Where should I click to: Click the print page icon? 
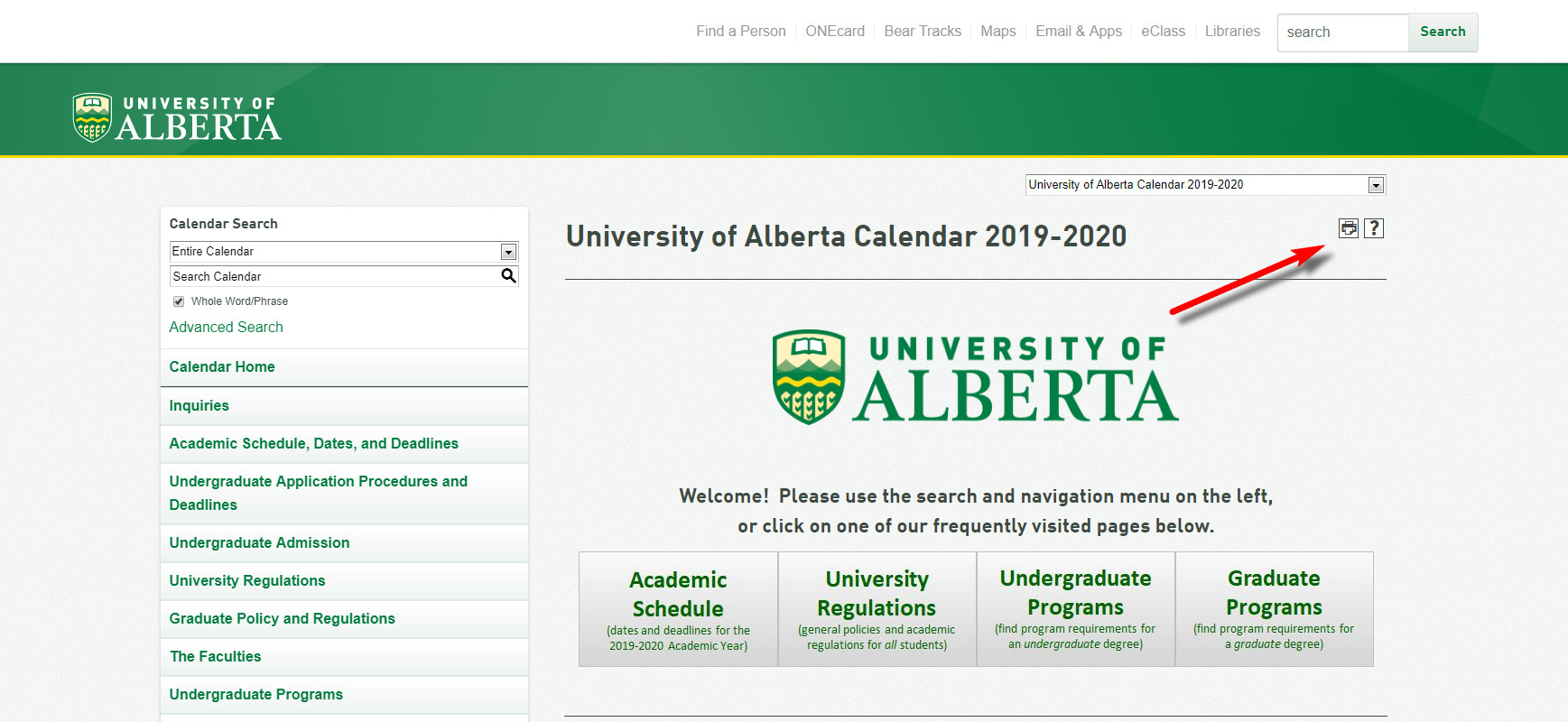pos(1348,228)
